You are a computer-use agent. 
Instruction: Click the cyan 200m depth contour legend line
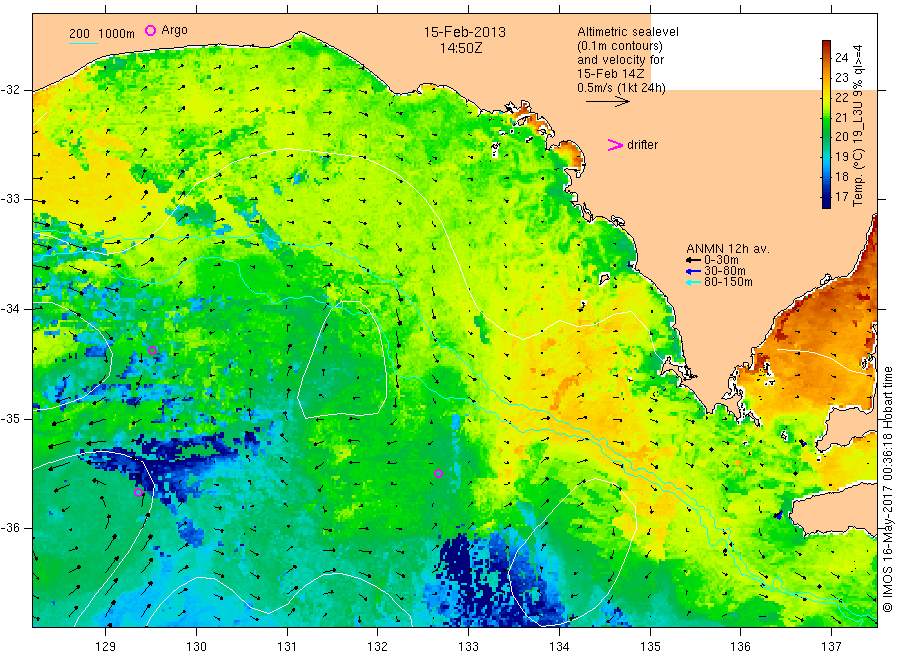[83, 43]
